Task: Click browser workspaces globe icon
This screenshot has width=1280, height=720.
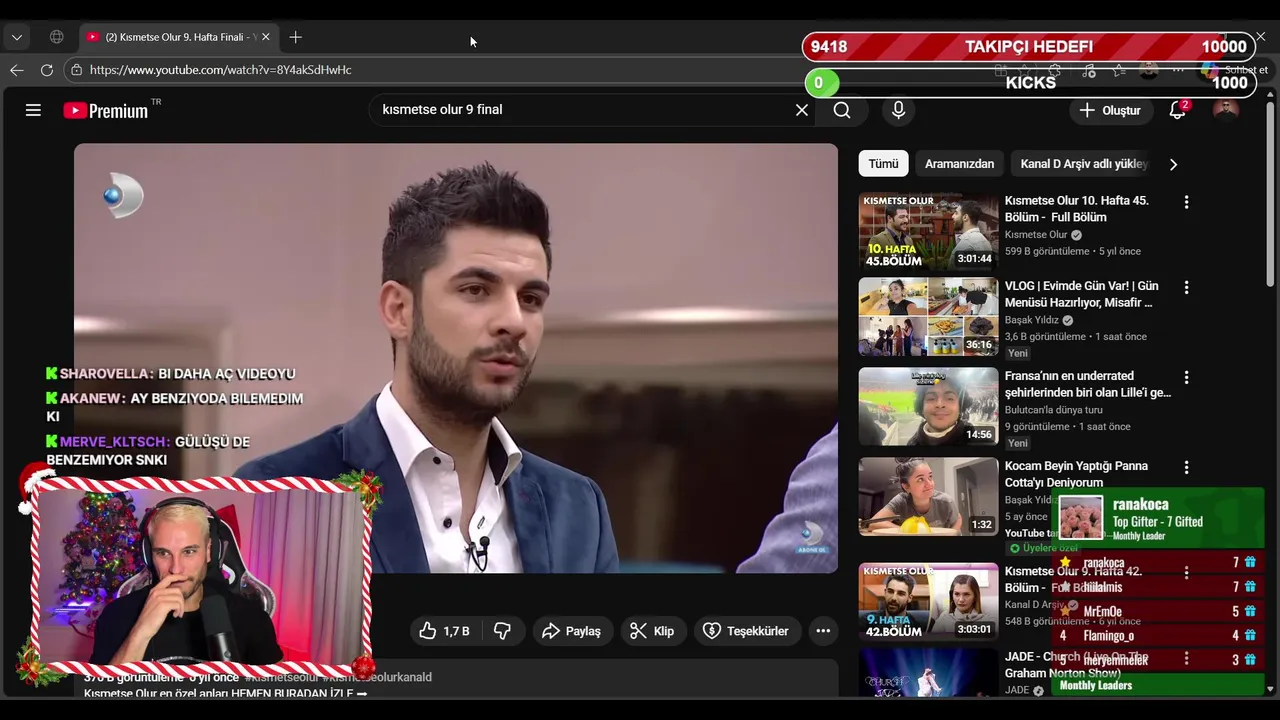Action: 57,37
